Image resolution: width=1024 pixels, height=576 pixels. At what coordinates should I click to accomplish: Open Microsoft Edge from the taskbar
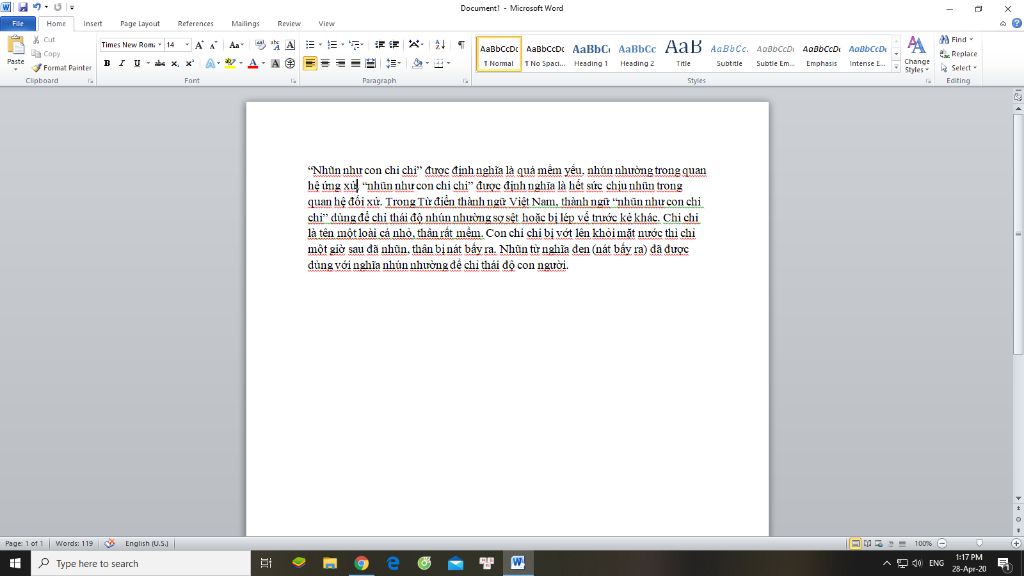pos(392,563)
